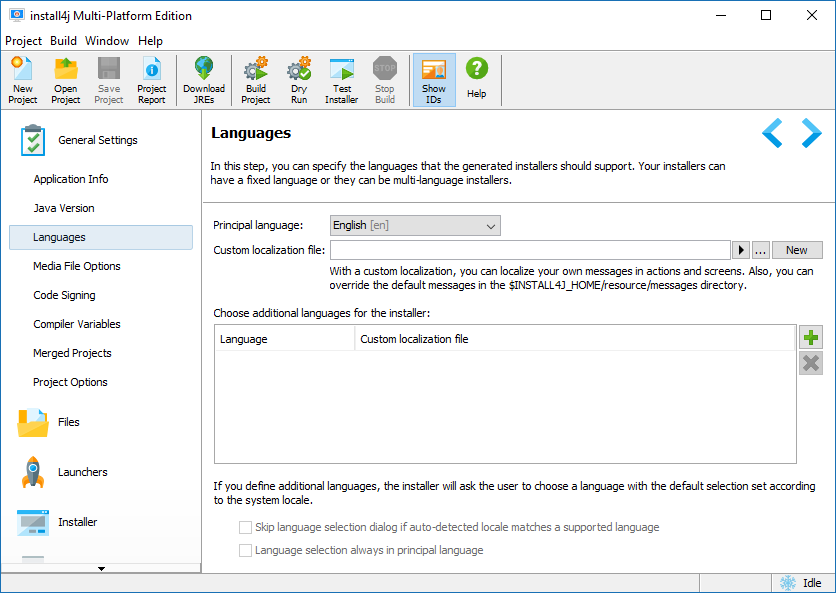Add an additional language with the green plus

click(x=811, y=338)
